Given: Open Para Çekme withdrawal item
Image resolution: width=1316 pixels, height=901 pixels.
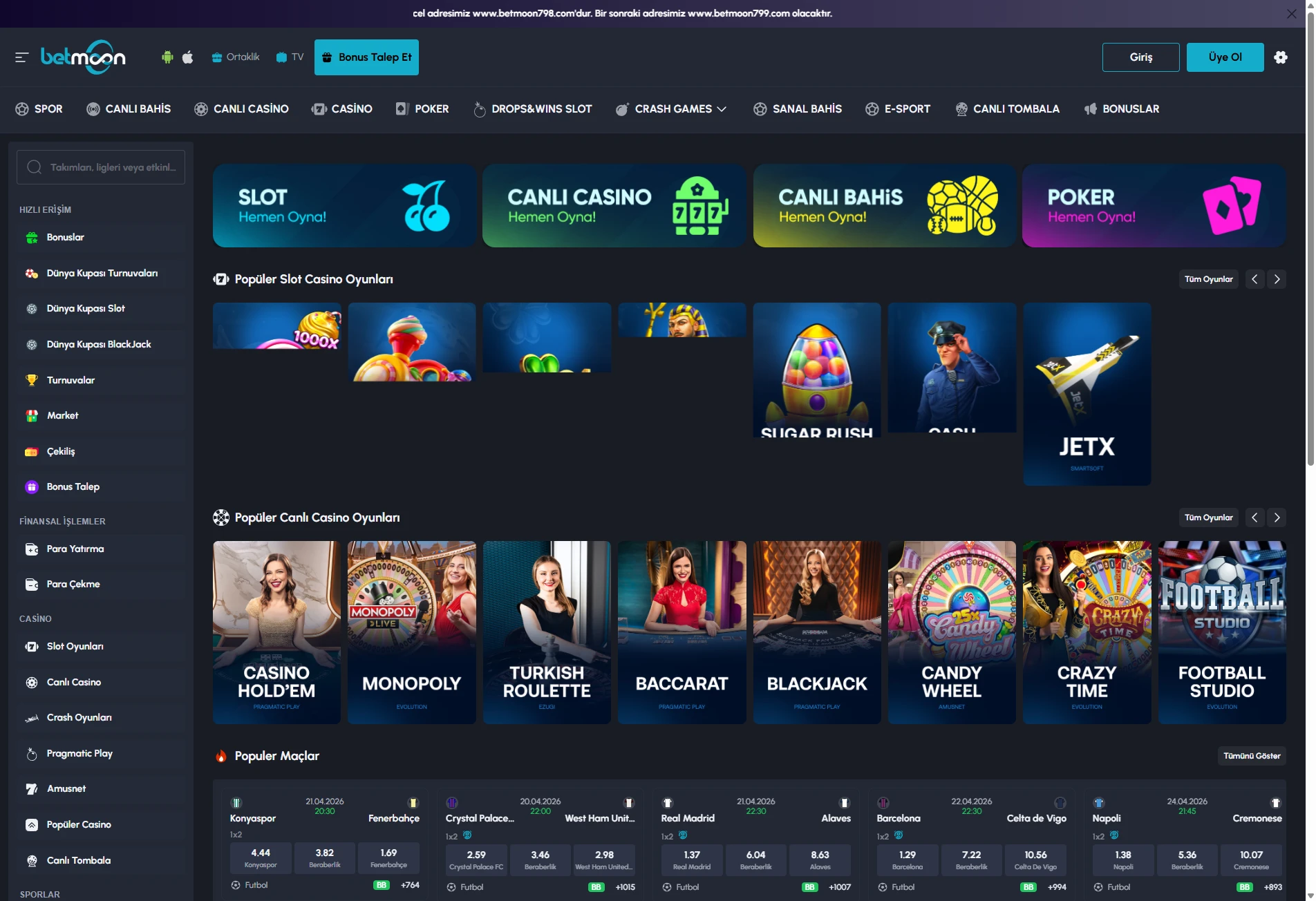Looking at the screenshot, I should pos(101,585).
